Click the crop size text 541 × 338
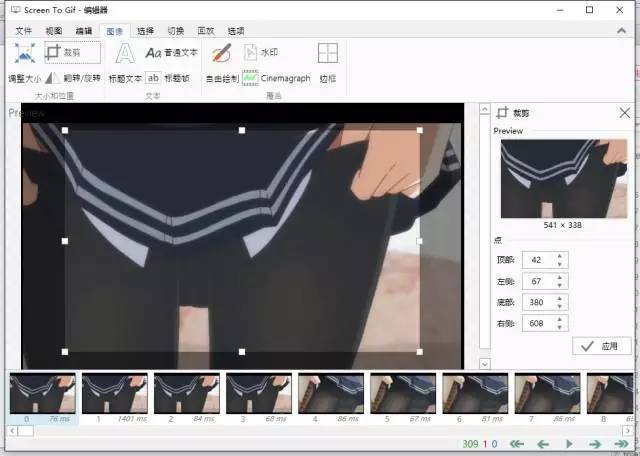Image resolution: width=640 pixels, height=456 pixels. 562,225
